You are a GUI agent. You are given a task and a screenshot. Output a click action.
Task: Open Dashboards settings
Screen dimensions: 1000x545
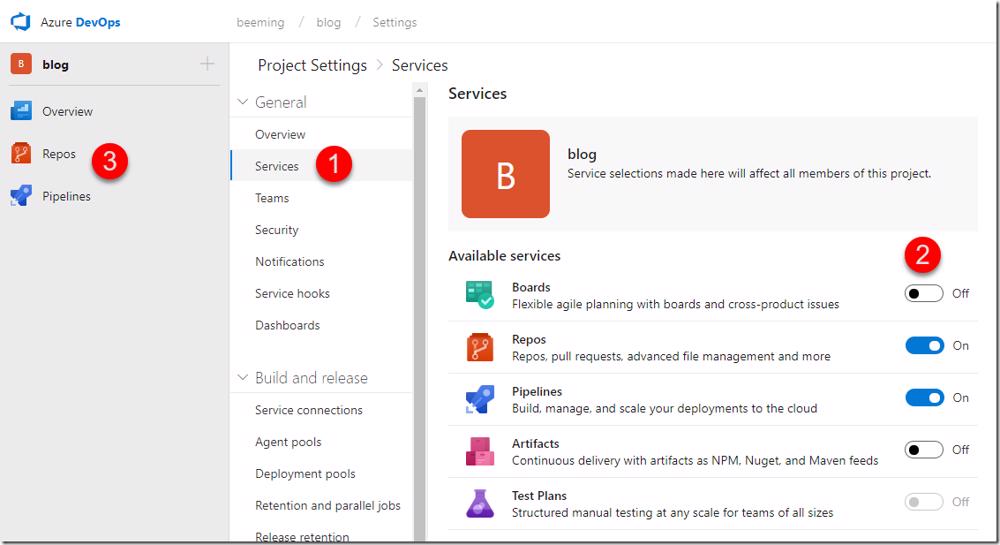(x=288, y=325)
